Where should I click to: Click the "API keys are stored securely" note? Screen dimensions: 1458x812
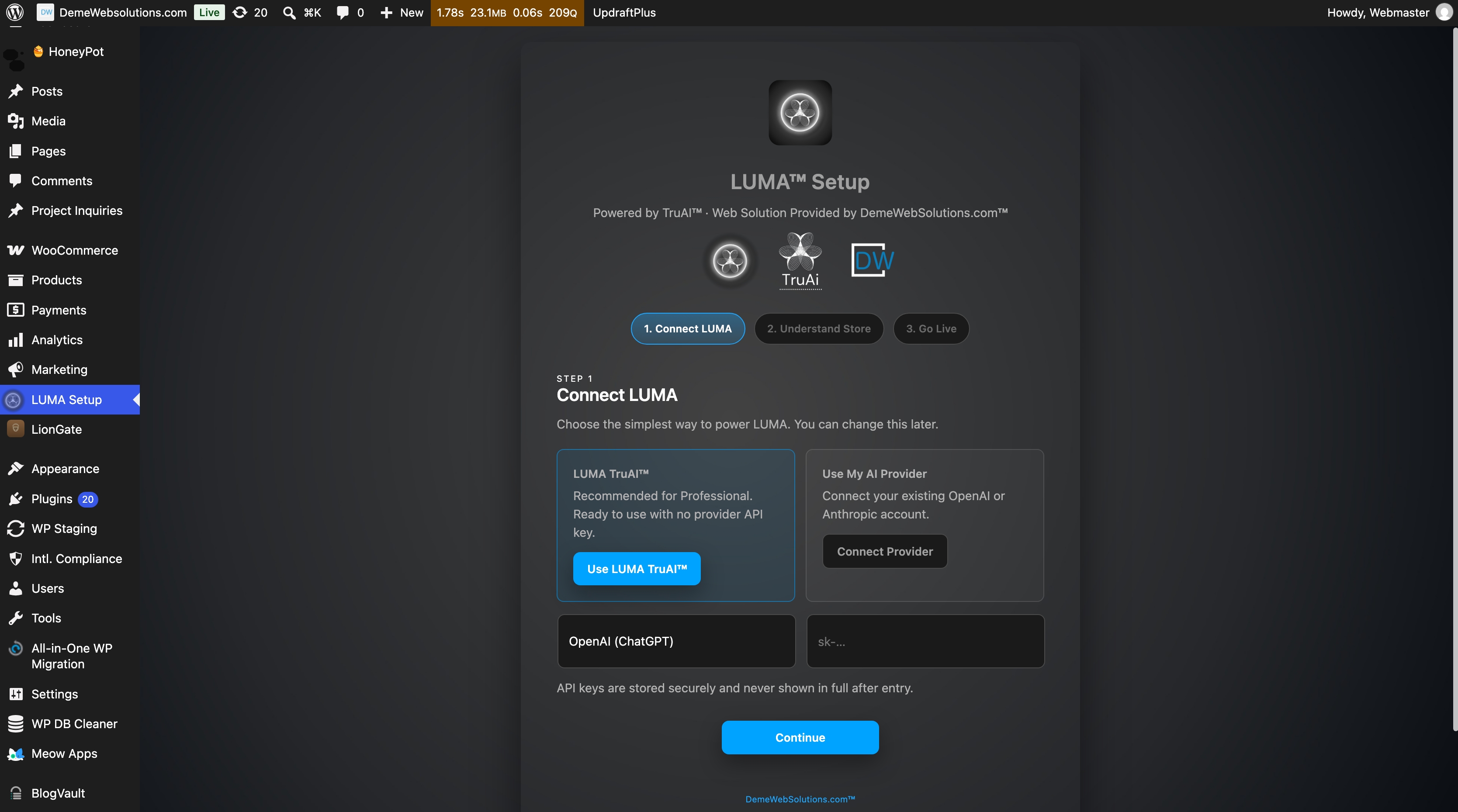(734, 688)
